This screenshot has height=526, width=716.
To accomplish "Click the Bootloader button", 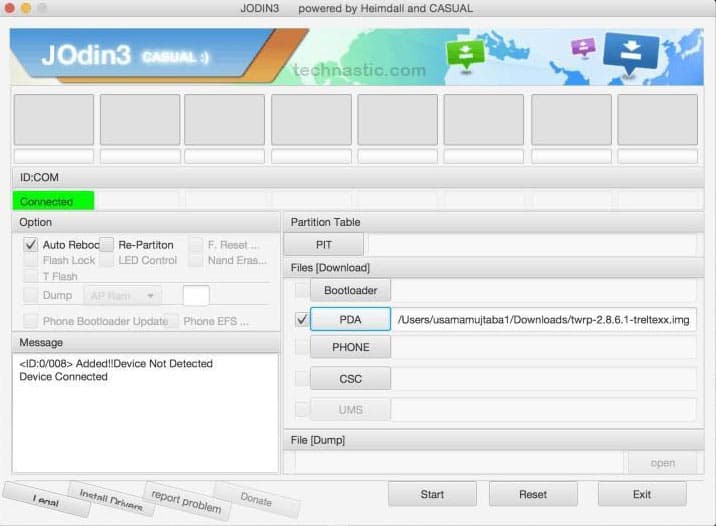I will tap(350, 290).
